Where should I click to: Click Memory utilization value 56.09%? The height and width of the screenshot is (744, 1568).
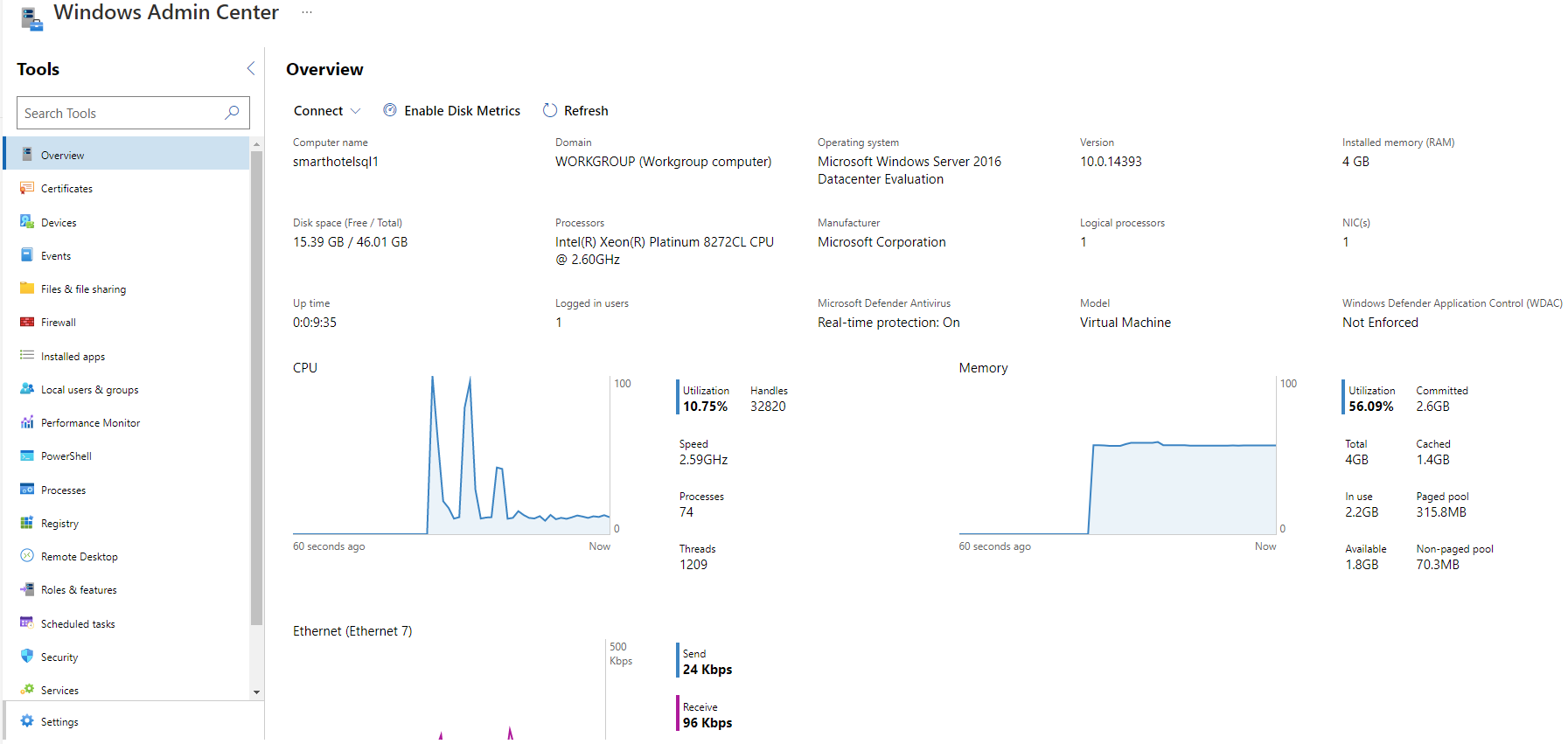click(1370, 407)
